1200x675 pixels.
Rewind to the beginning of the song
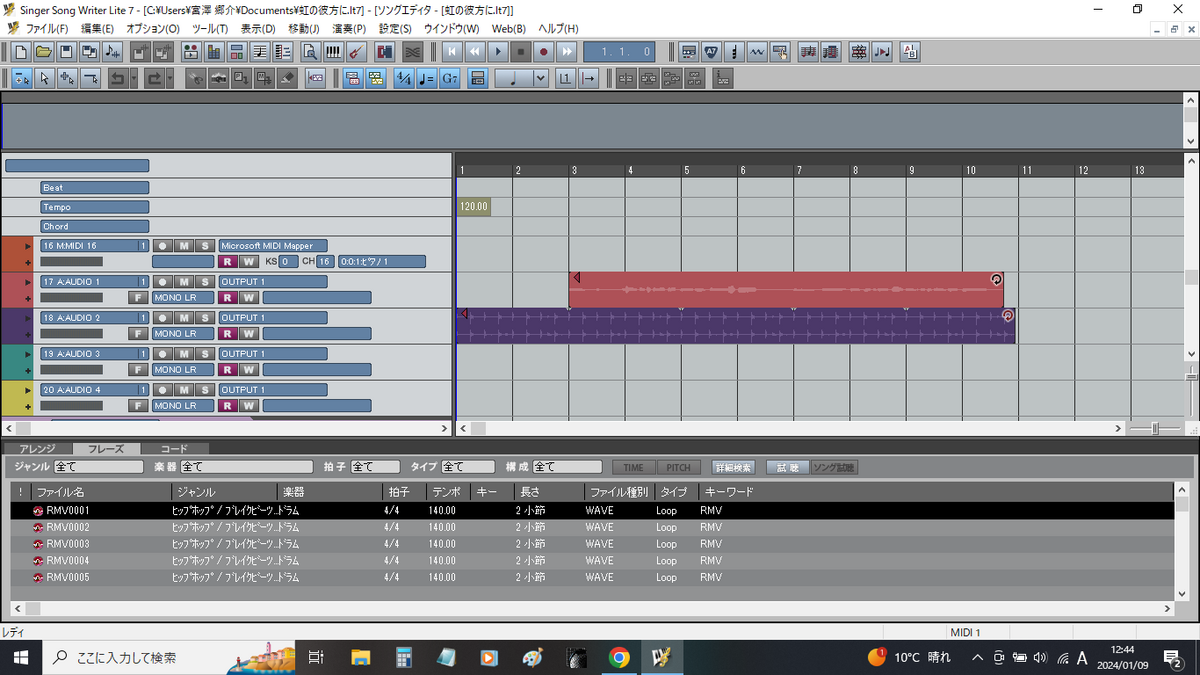click(x=453, y=51)
